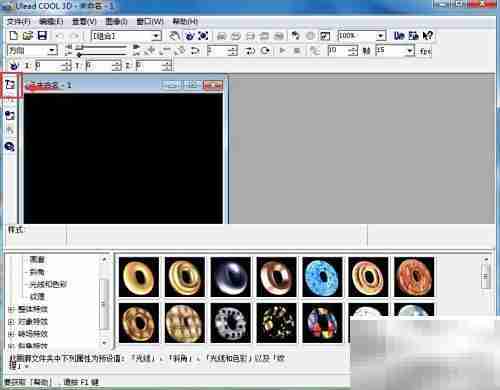Open the 窗口(W) menu

coord(150,22)
